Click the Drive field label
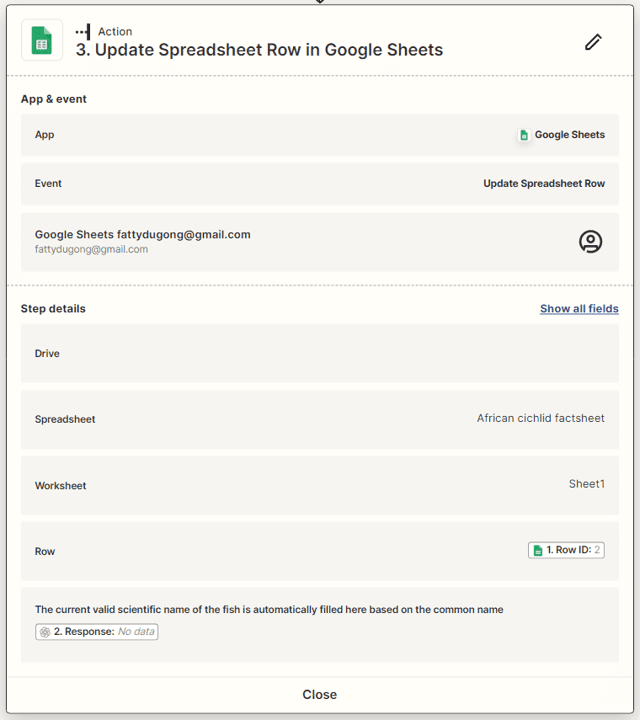640x720 pixels. (47, 354)
